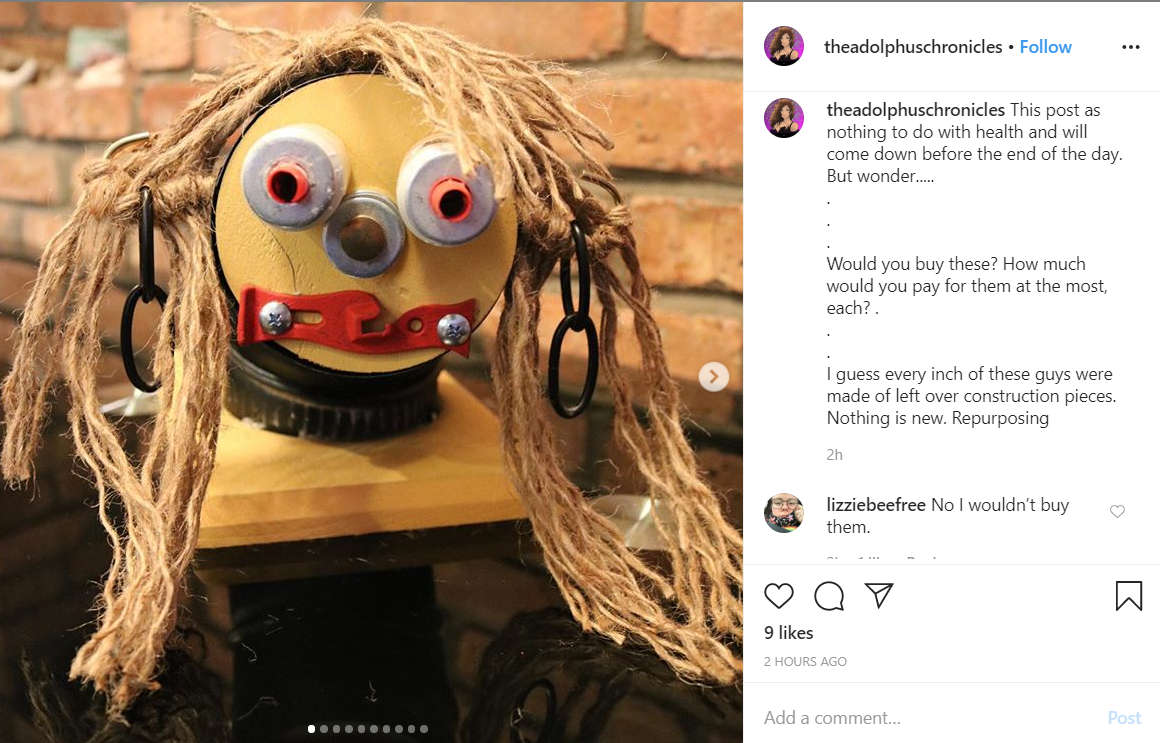Open the robot head photo
This screenshot has height=743, width=1160.
coord(371,372)
